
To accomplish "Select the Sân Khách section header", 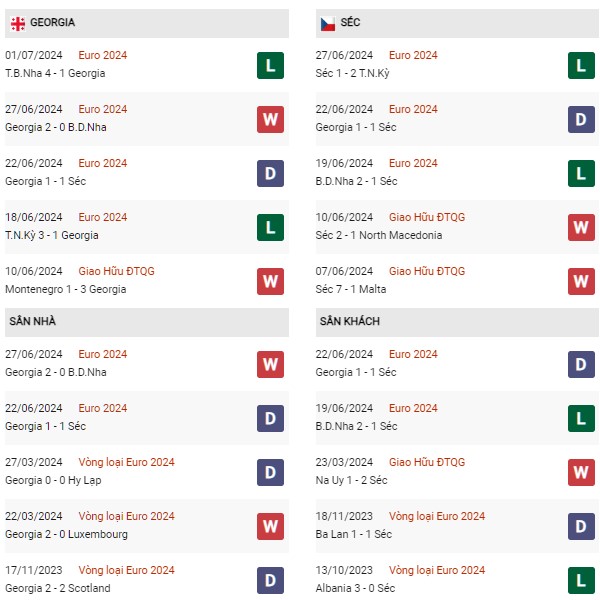I will click(x=349, y=321).
